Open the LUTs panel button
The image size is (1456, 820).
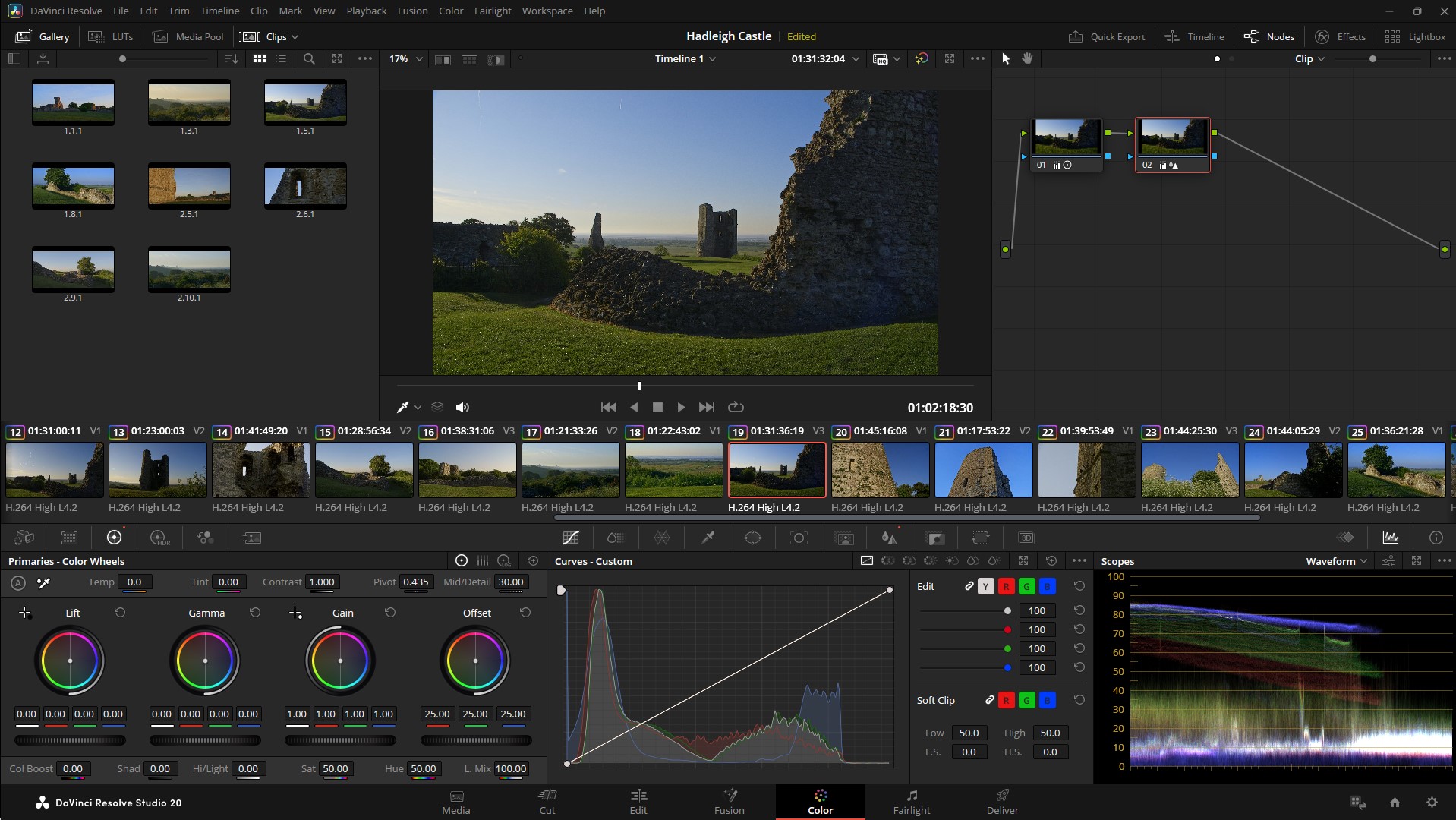pyautogui.click(x=111, y=36)
